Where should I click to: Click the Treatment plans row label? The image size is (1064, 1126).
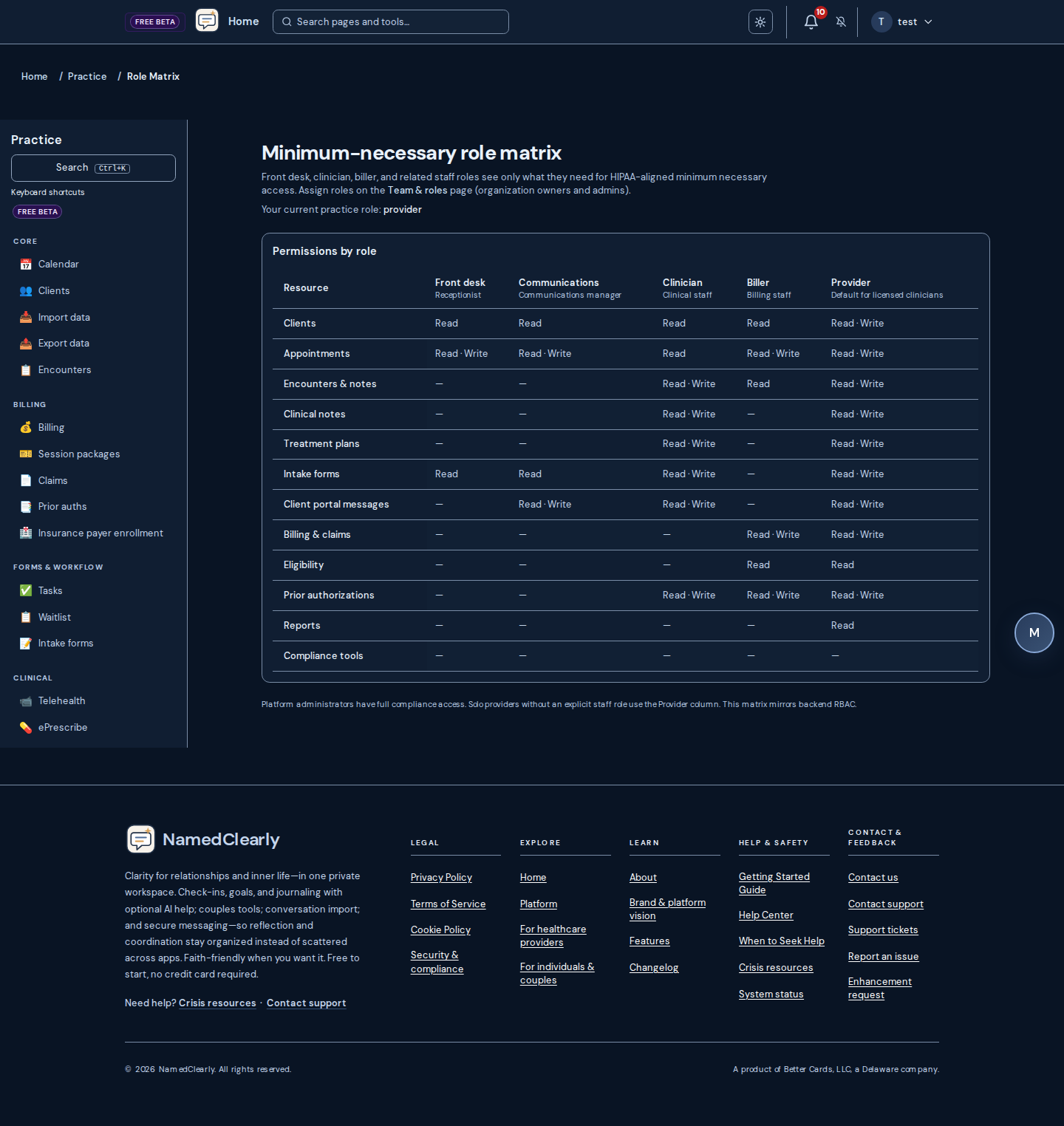point(321,444)
